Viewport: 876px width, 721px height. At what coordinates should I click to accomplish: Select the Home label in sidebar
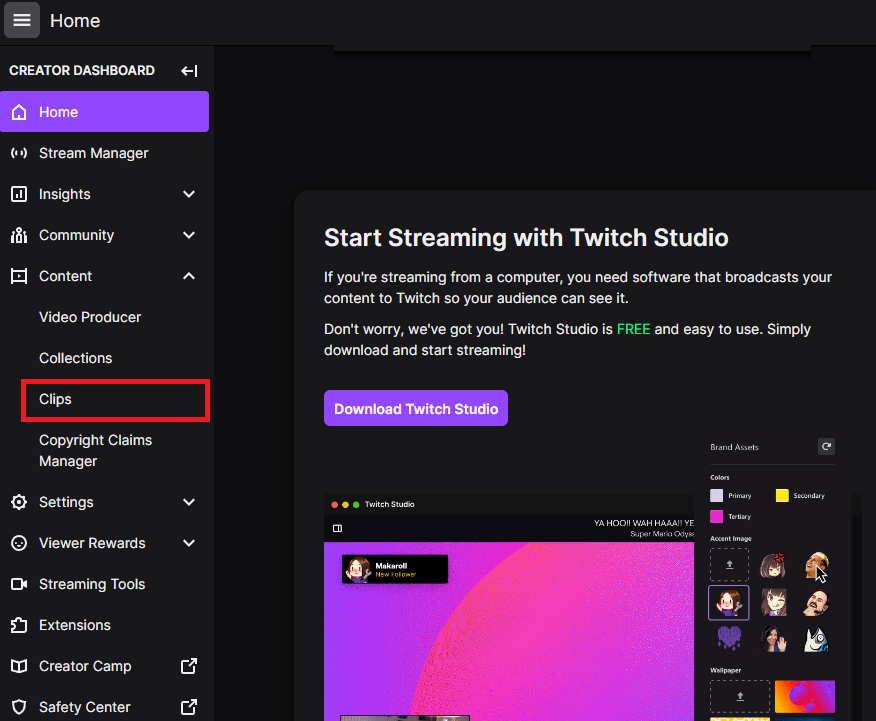coord(59,112)
